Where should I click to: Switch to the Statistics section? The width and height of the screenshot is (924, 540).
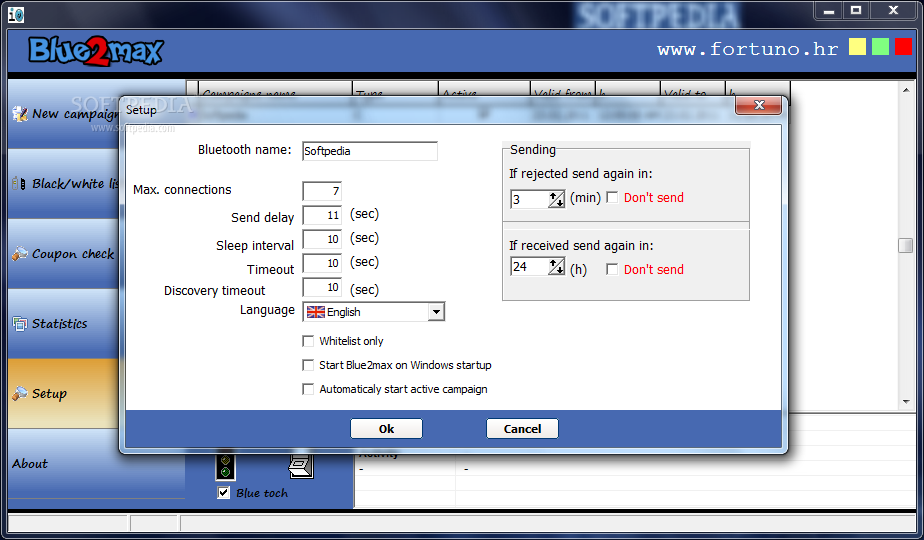point(64,324)
